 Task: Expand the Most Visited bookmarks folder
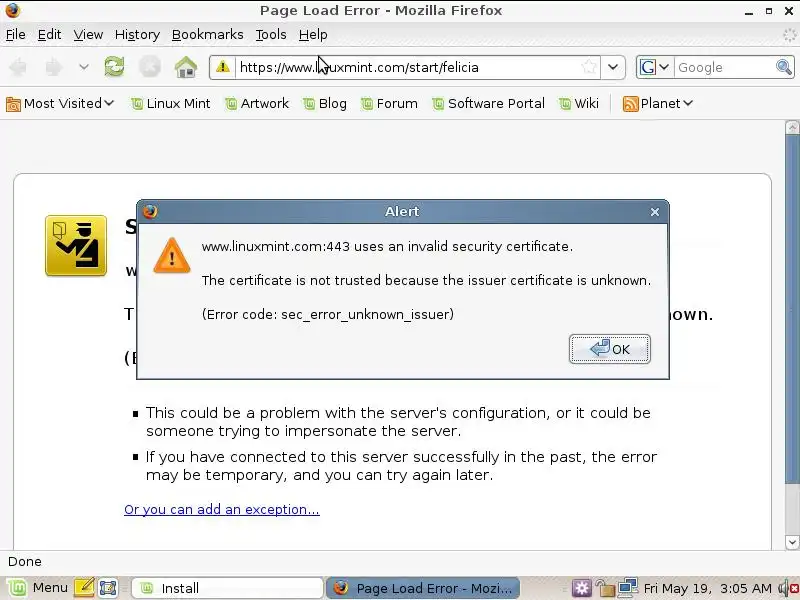pos(60,104)
